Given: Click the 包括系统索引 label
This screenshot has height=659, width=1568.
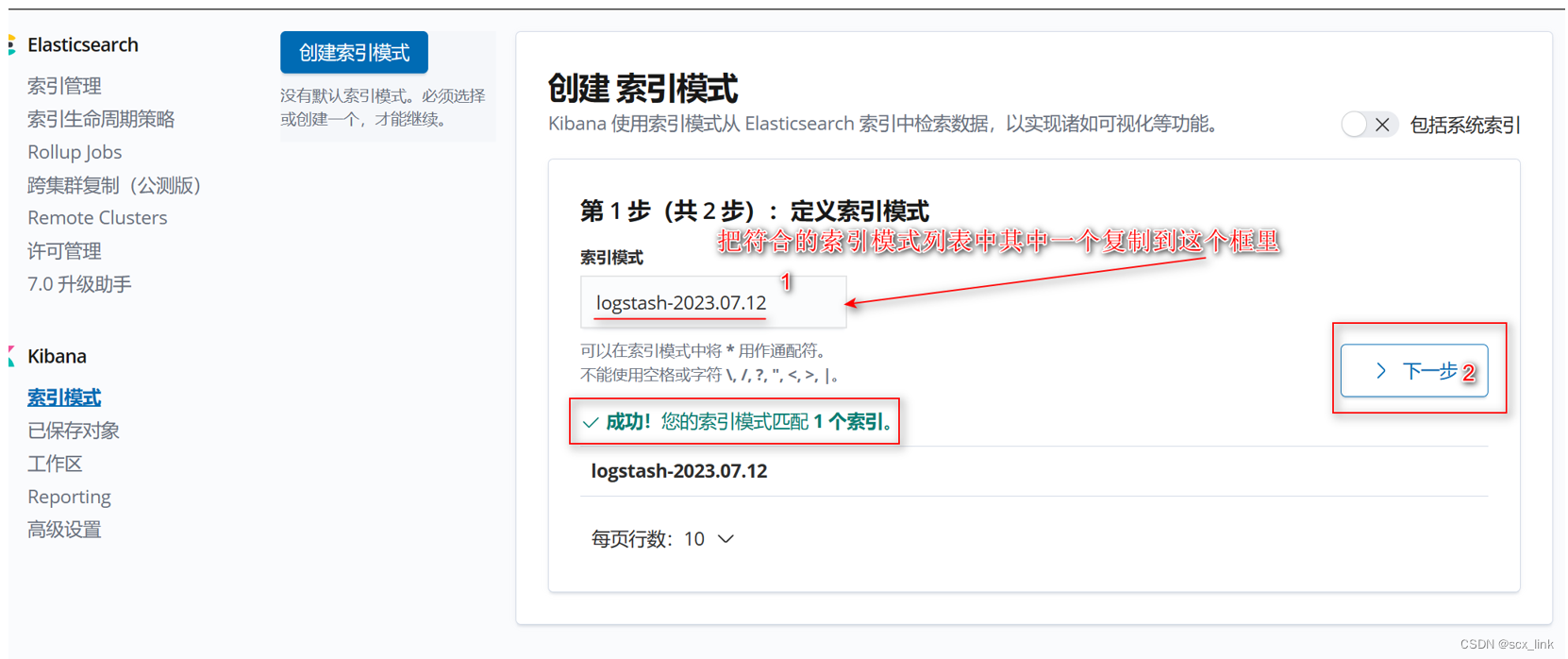Looking at the screenshot, I should click(x=1465, y=125).
